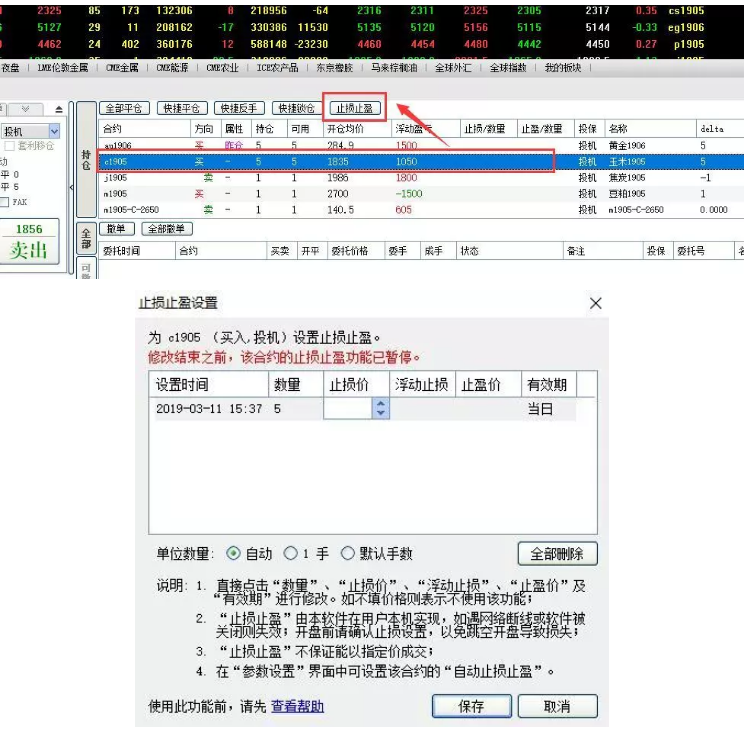The image size is (745, 741).
Task: Click the 方向 column header
Action: 204,129
